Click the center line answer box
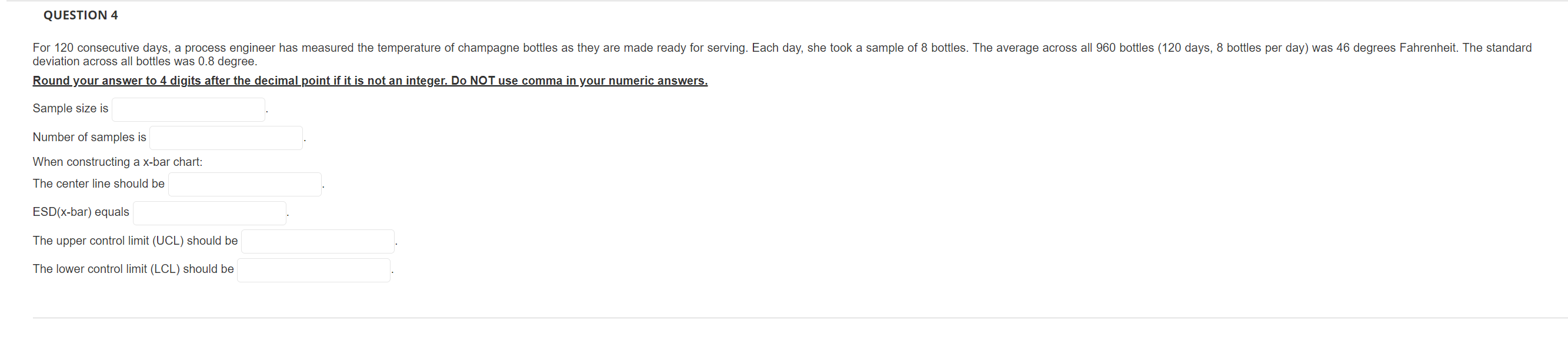The image size is (1568, 340). 245,184
